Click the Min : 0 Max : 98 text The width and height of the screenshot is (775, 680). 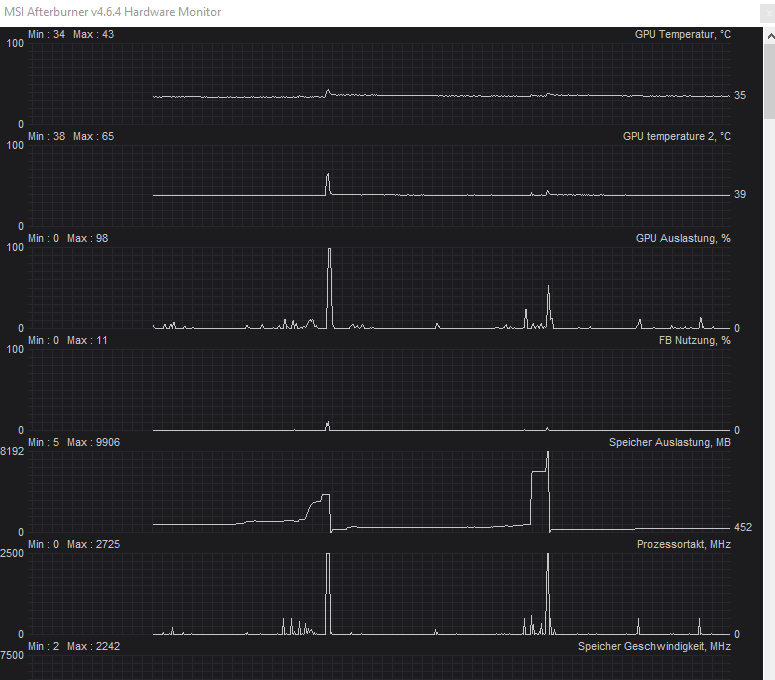68,238
